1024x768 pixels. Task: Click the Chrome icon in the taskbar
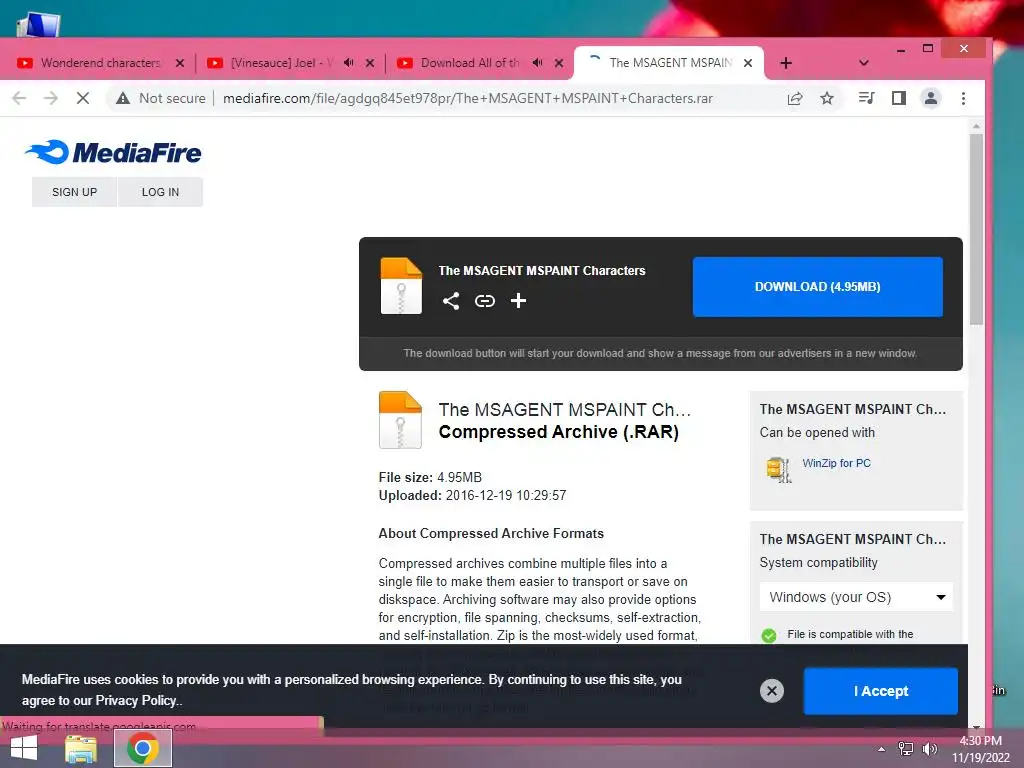(143, 748)
